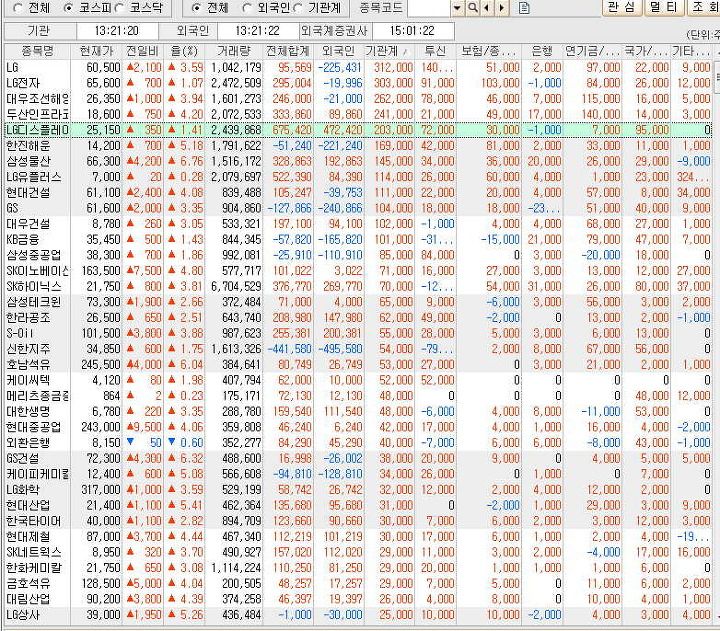Select the SK네트웍스 stock name
The height and width of the screenshot is (631, 720).
coord(34,552)
